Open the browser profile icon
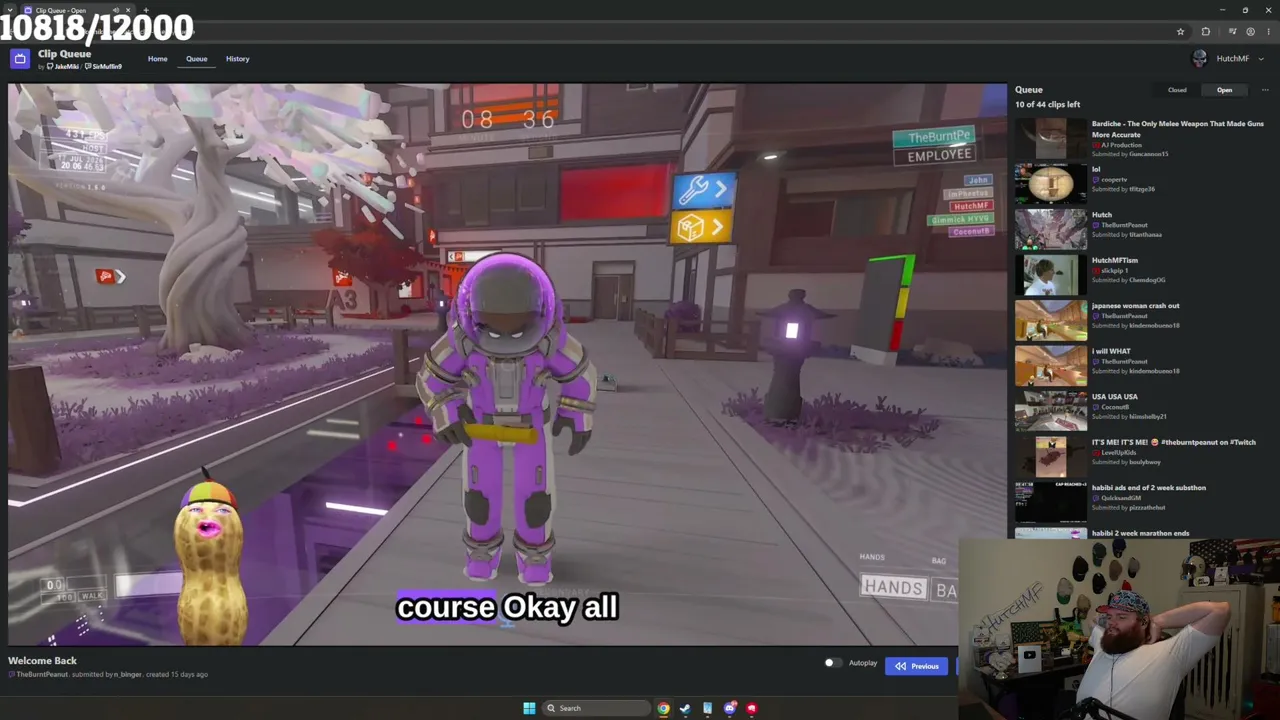This screenshot has width=1280, height=720. click(x=1250, y=32)
